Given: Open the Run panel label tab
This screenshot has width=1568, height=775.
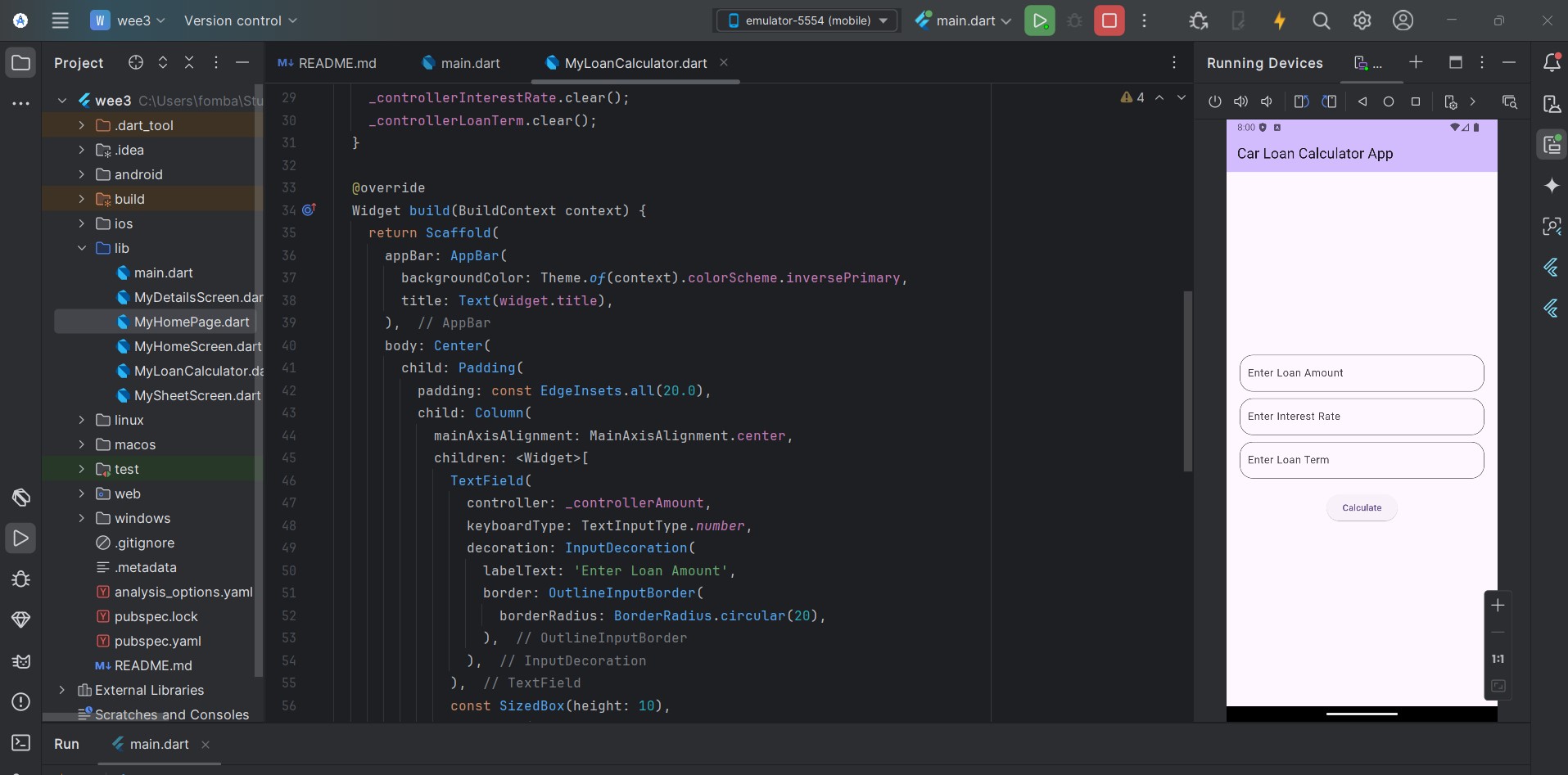Looking at the screenshot, I should click(66, 744).
